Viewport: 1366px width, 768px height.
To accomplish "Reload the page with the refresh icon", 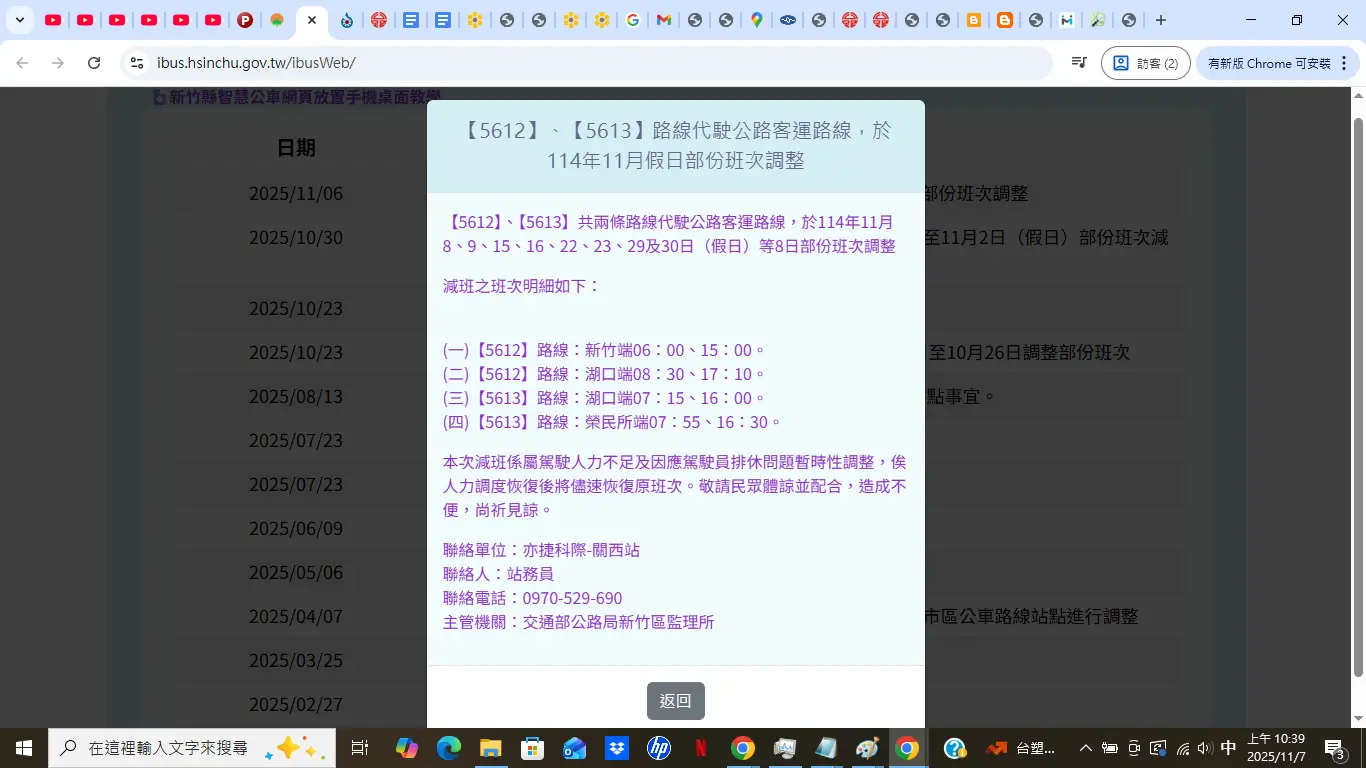I will tap(94, 63).
